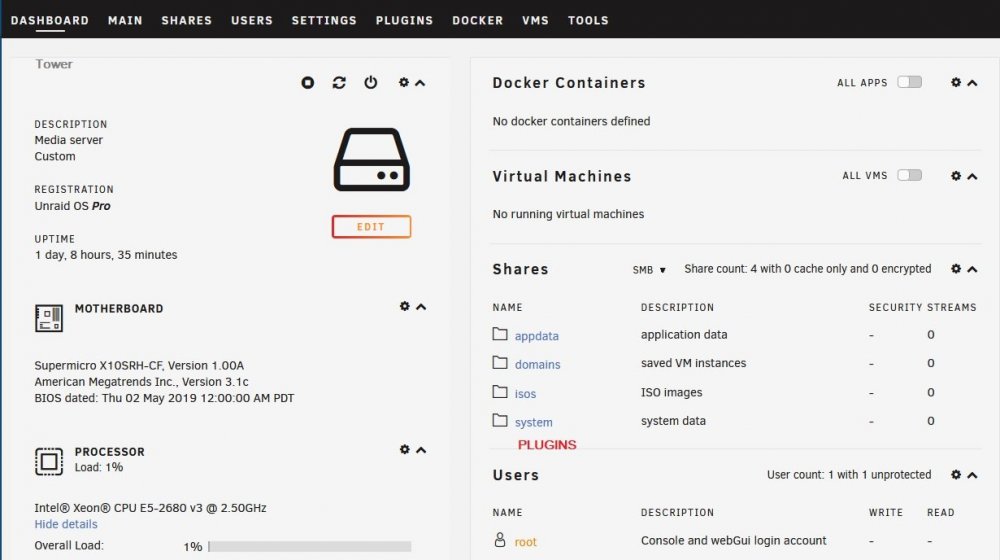Viewport: 1000px width, 560px height.
Task: Open the appdata share link
Action: 536,336
